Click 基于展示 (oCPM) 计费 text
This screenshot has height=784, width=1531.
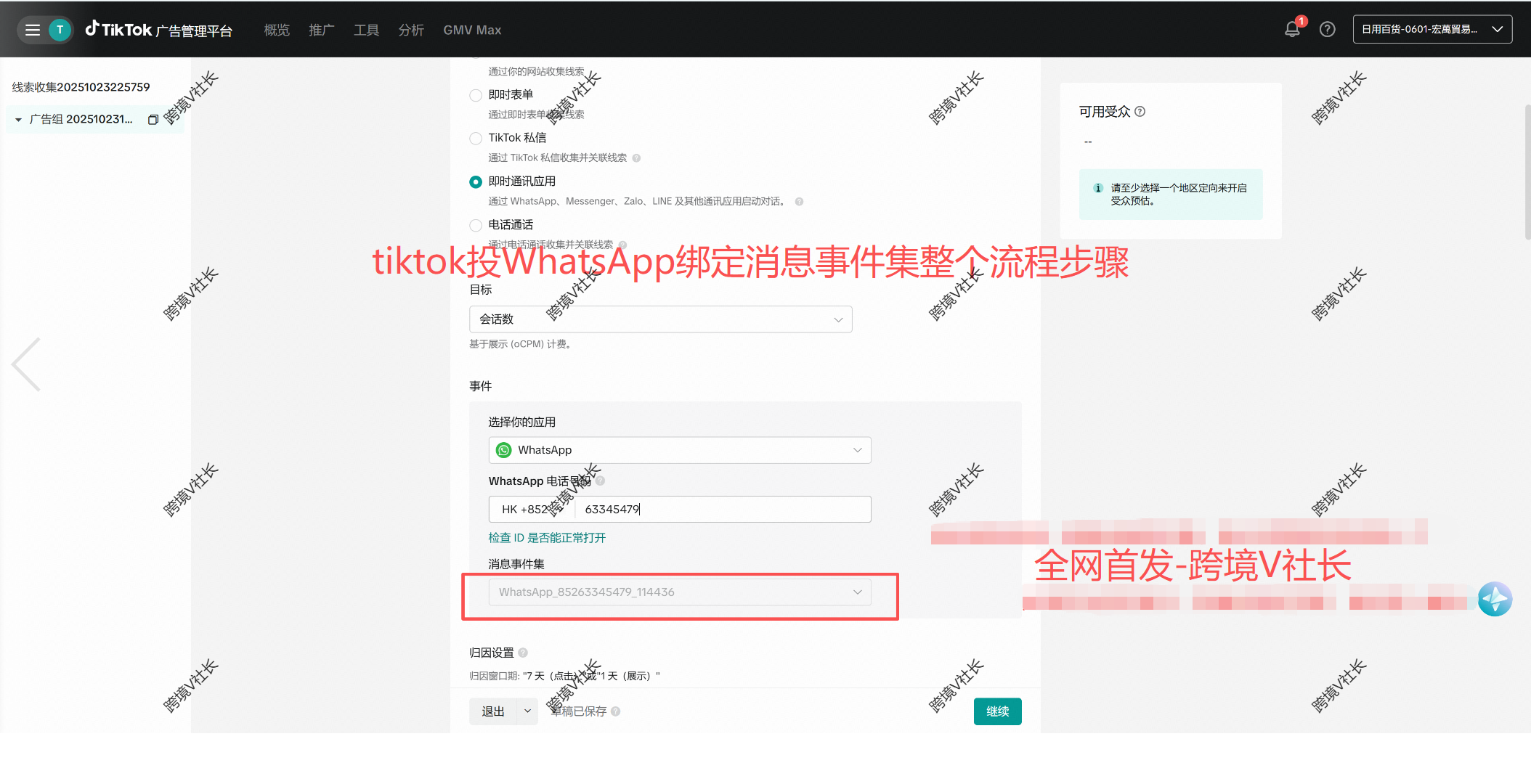pyautogui.click(x=520, y=344)
